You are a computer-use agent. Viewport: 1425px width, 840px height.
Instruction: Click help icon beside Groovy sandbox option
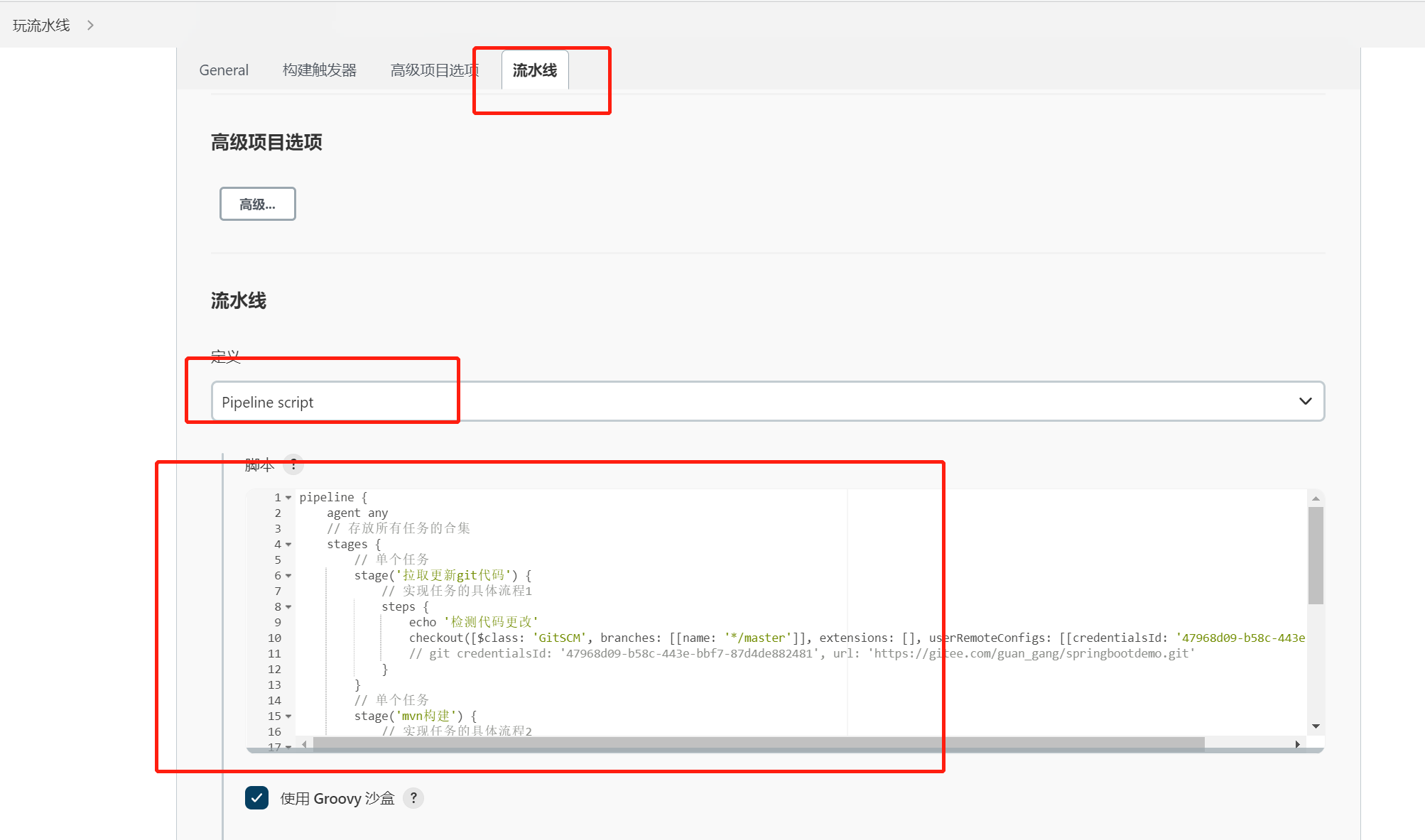pos(413,798)
